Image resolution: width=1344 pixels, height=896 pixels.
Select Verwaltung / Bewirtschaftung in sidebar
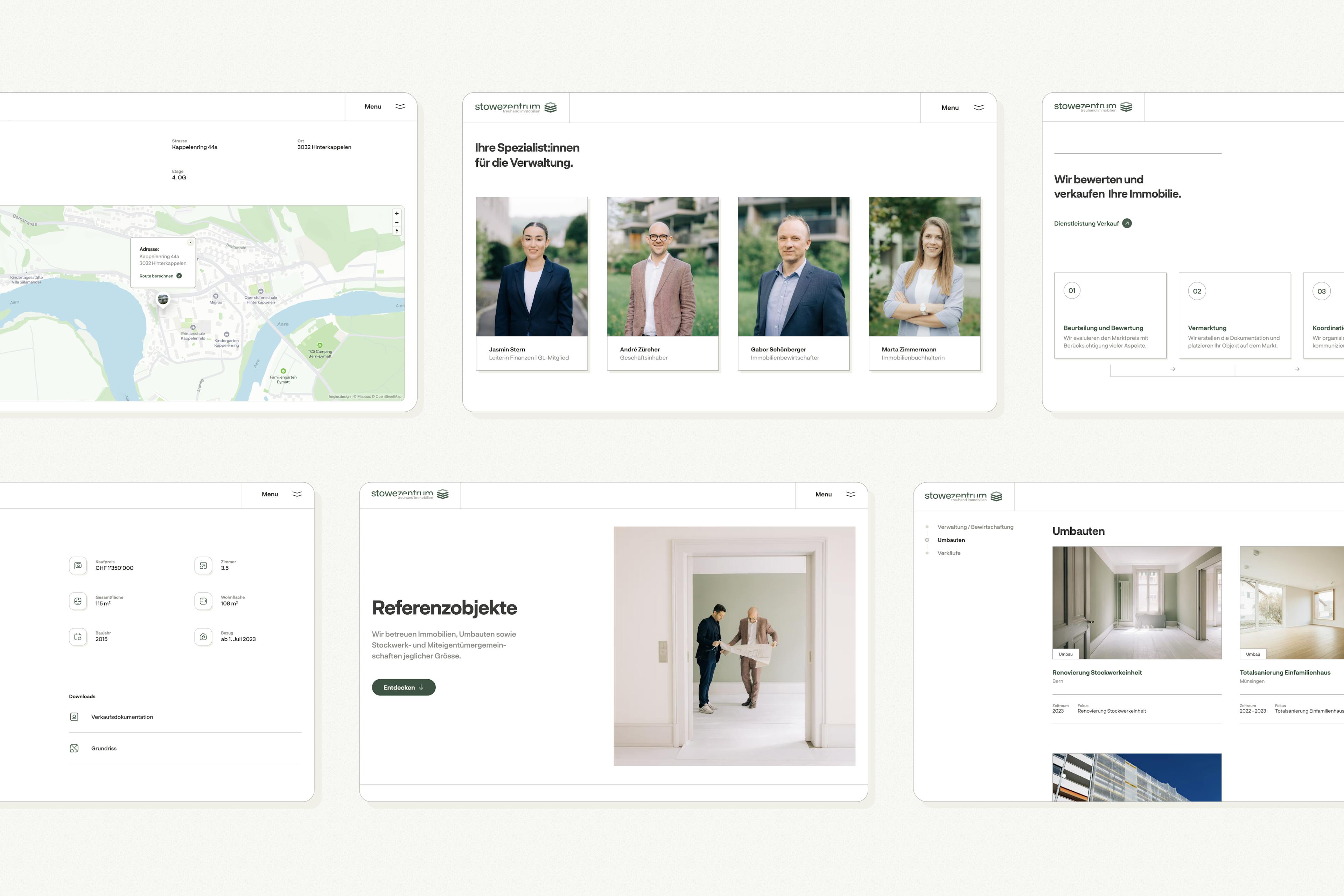(975, 527)
